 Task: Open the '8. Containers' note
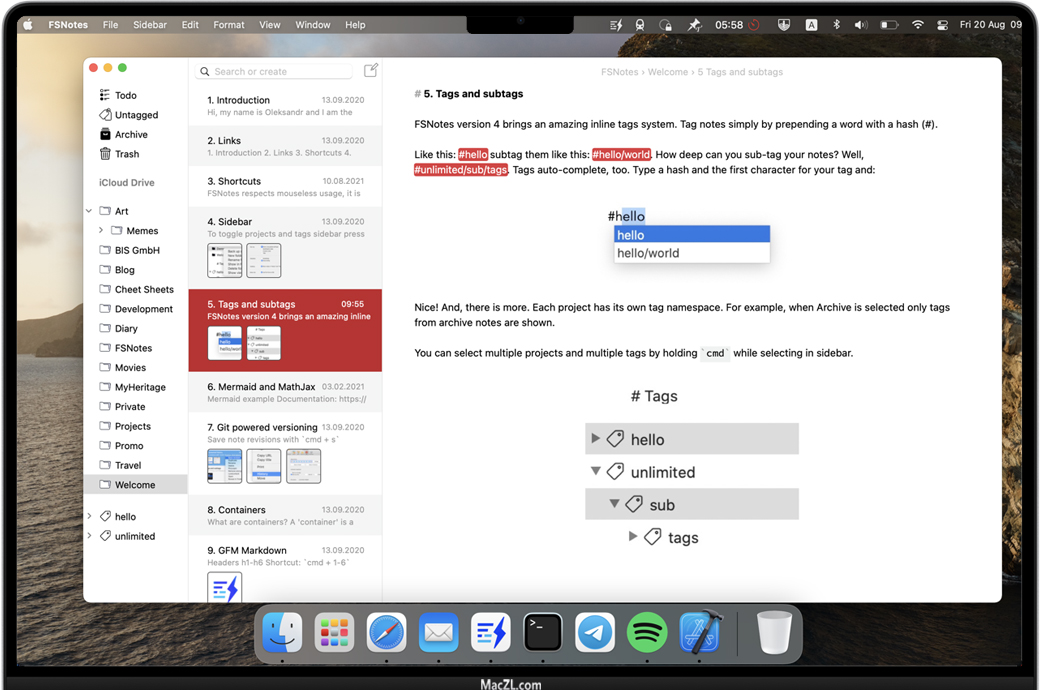285,515
